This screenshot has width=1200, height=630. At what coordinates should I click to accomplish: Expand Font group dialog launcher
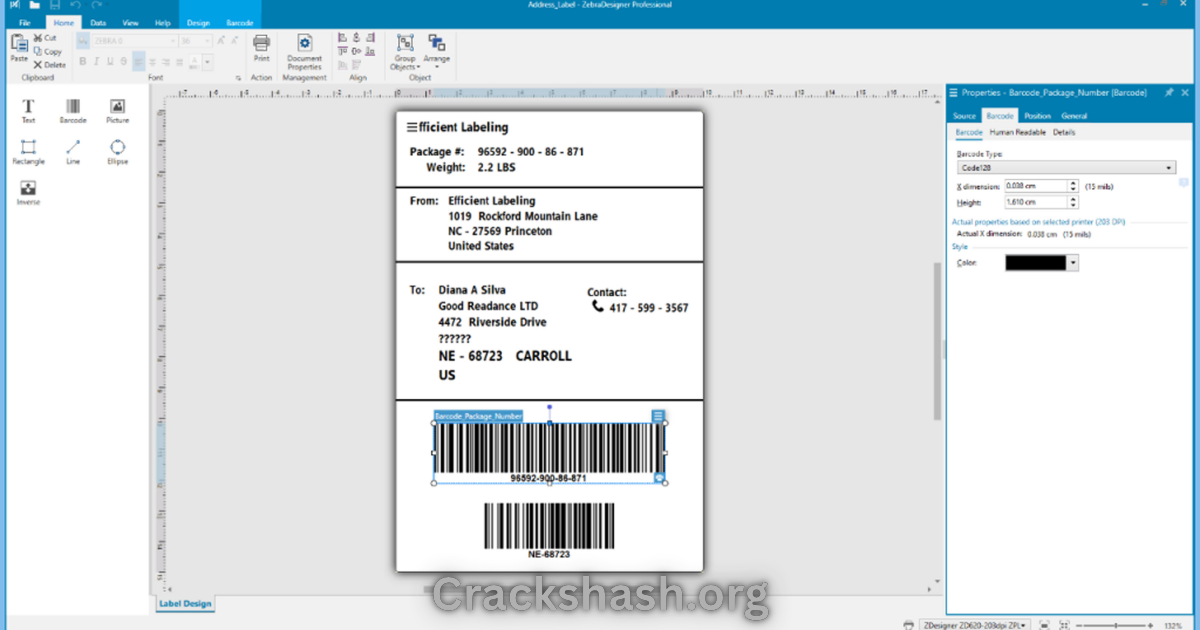click(238, 78)
